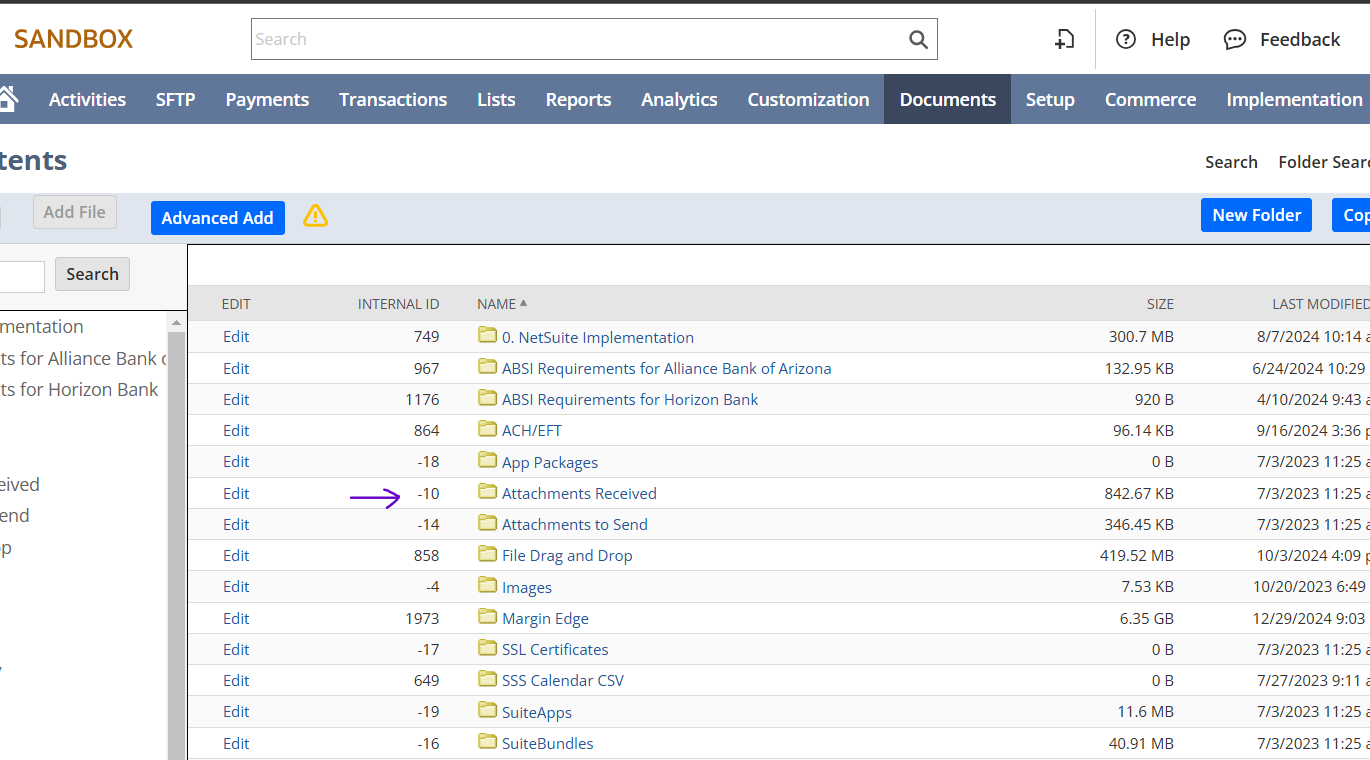
Task: Sort by the Name column header
Action: point(497,304)
